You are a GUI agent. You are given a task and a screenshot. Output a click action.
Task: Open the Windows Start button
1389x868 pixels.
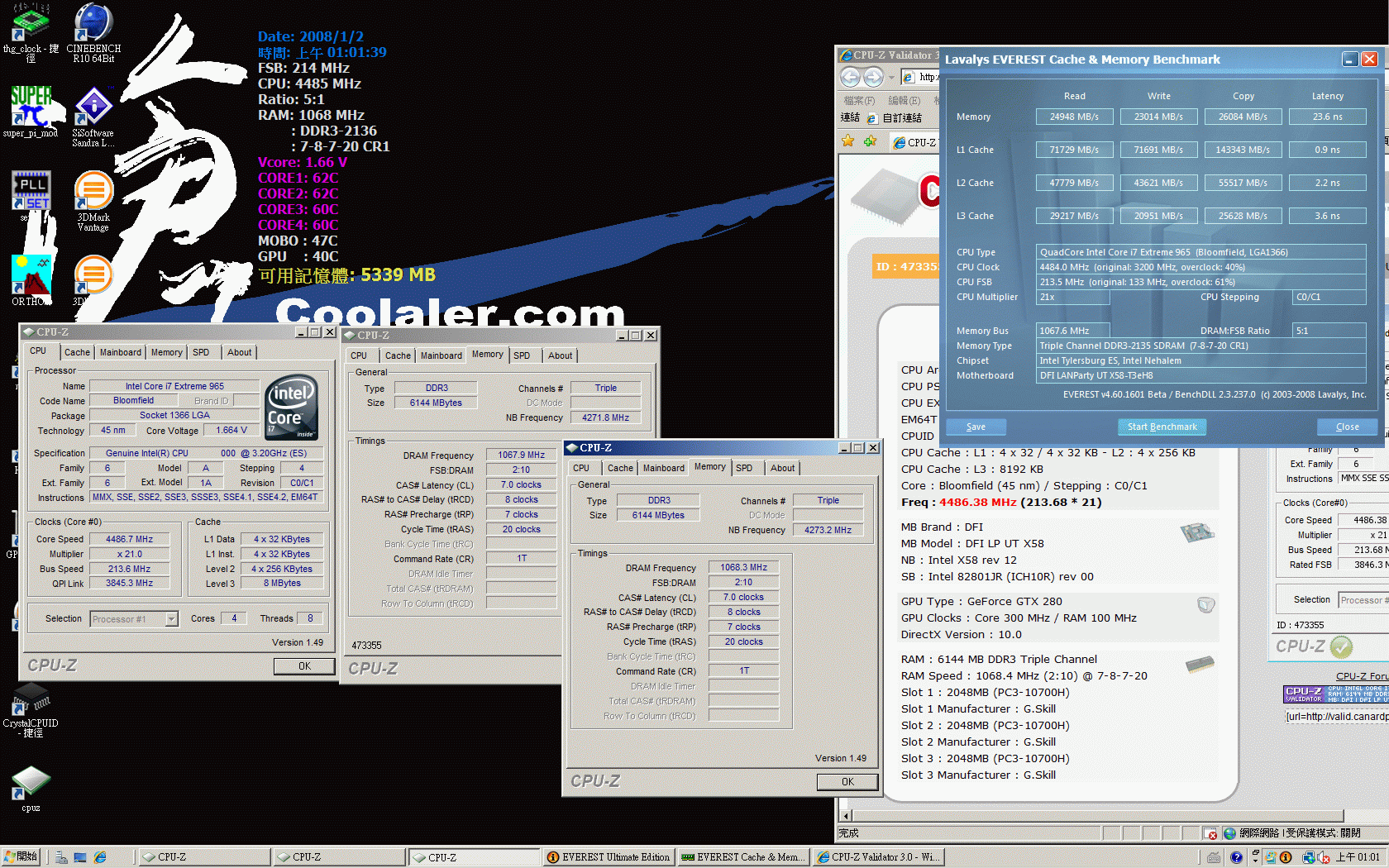tap(21, 857)
